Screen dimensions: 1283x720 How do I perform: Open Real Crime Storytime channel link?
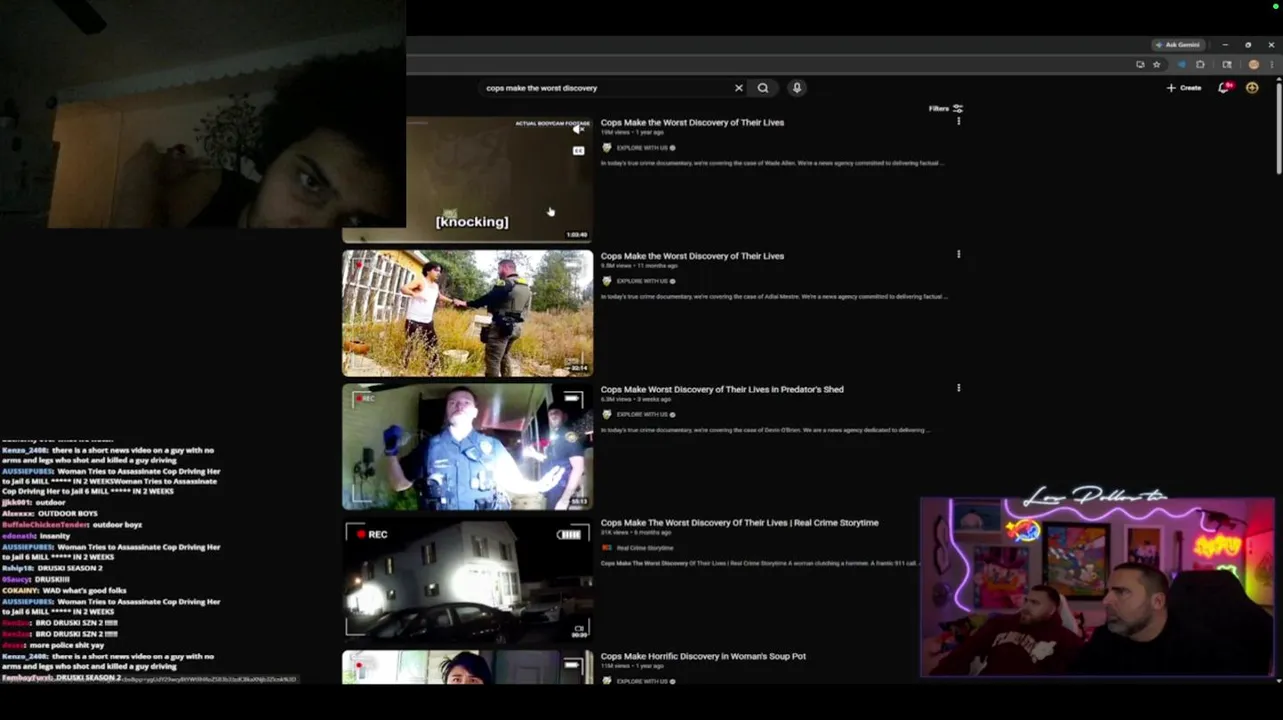point(645,548)
